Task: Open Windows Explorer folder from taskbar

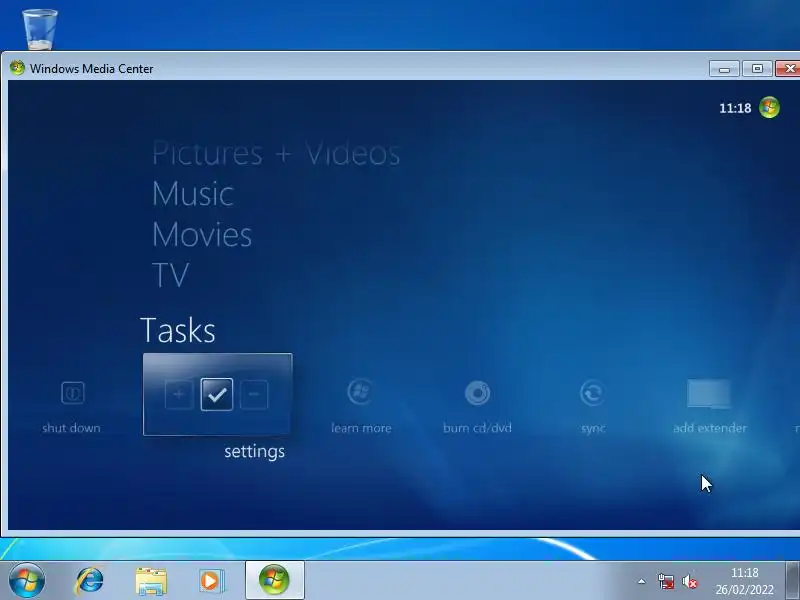Action: (151, 581)
